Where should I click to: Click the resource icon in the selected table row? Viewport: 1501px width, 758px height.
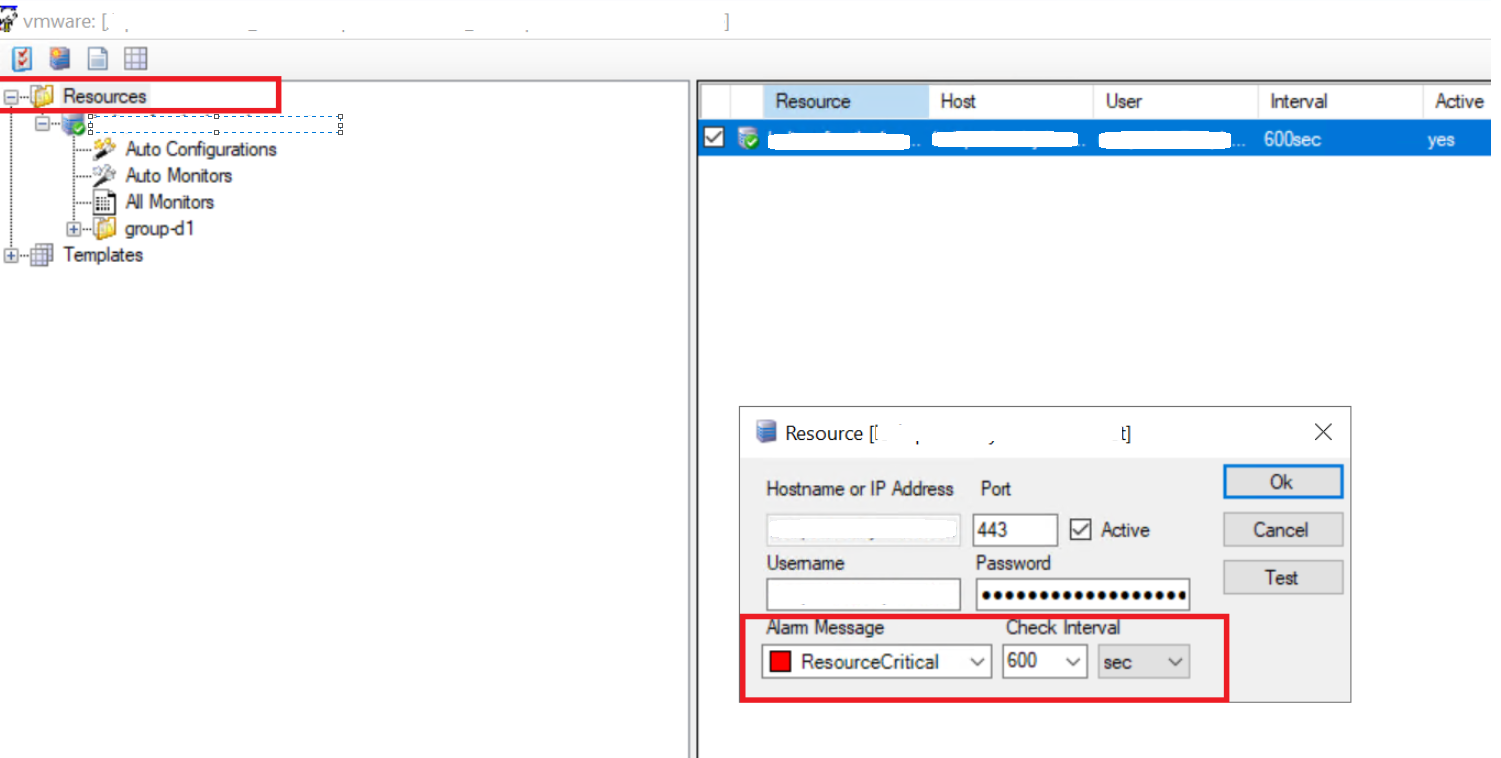(748, 139)
